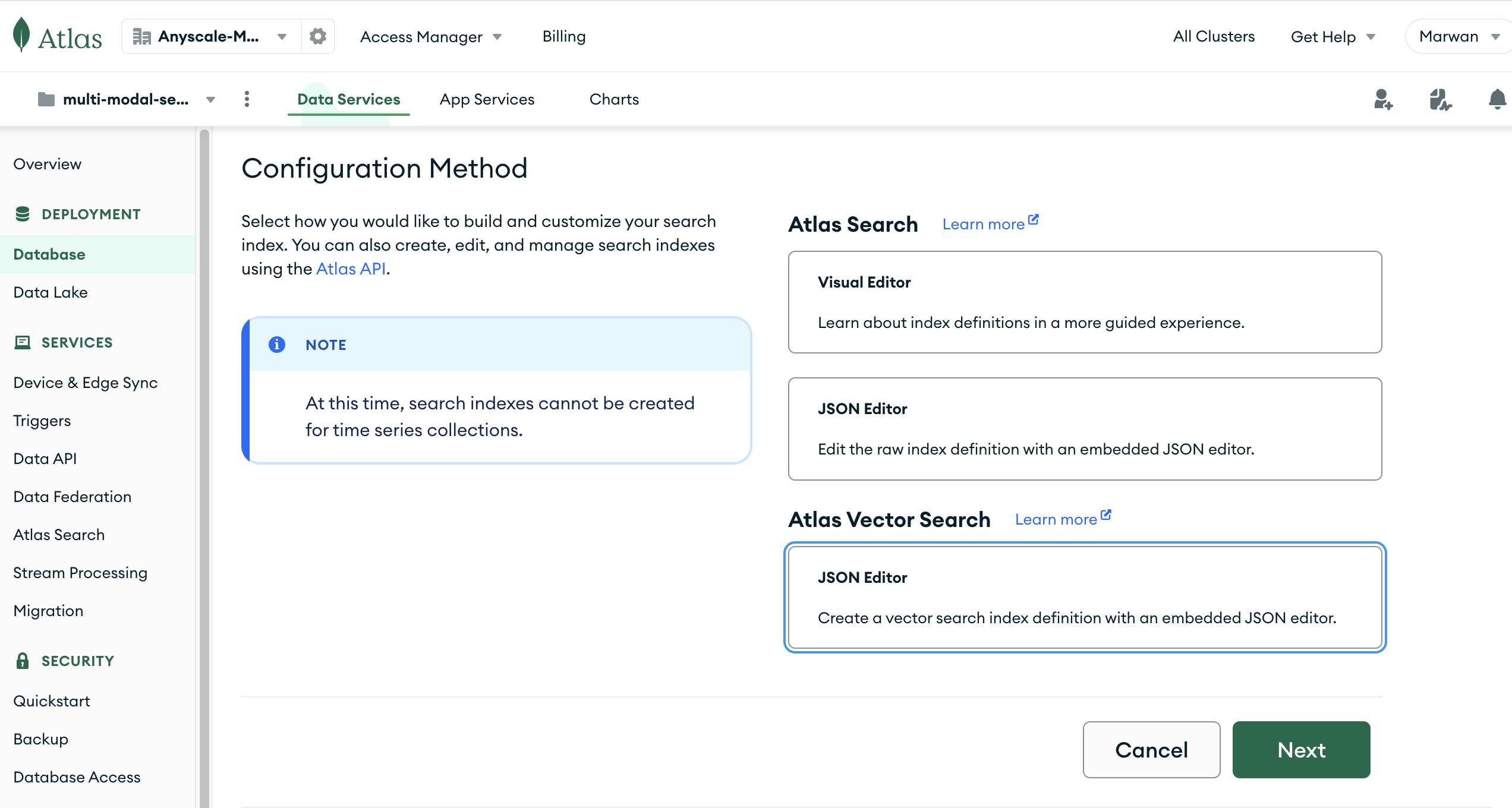The image size is (1512, 808).
Task: Open the Marwan user menu
Action: point(1458,36)
